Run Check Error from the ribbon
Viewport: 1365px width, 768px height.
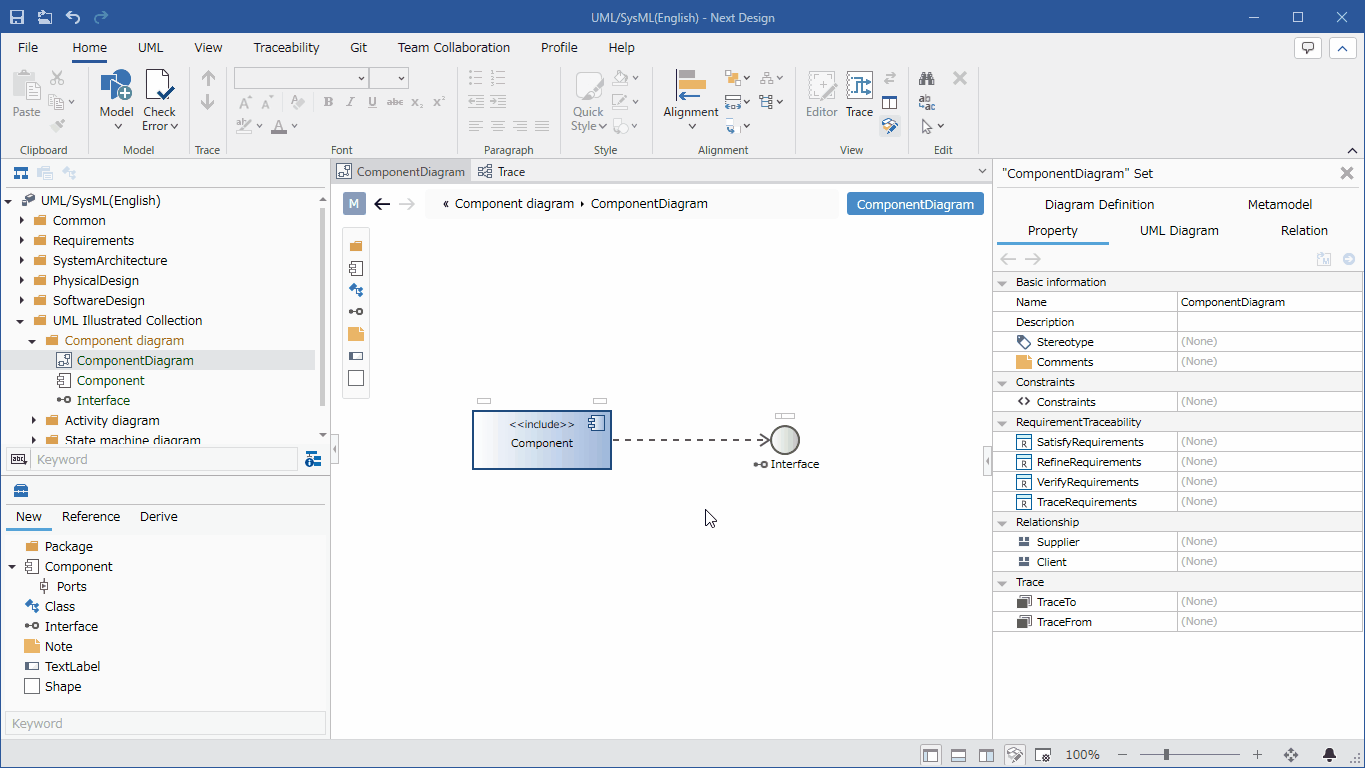(x=160, y=100)
